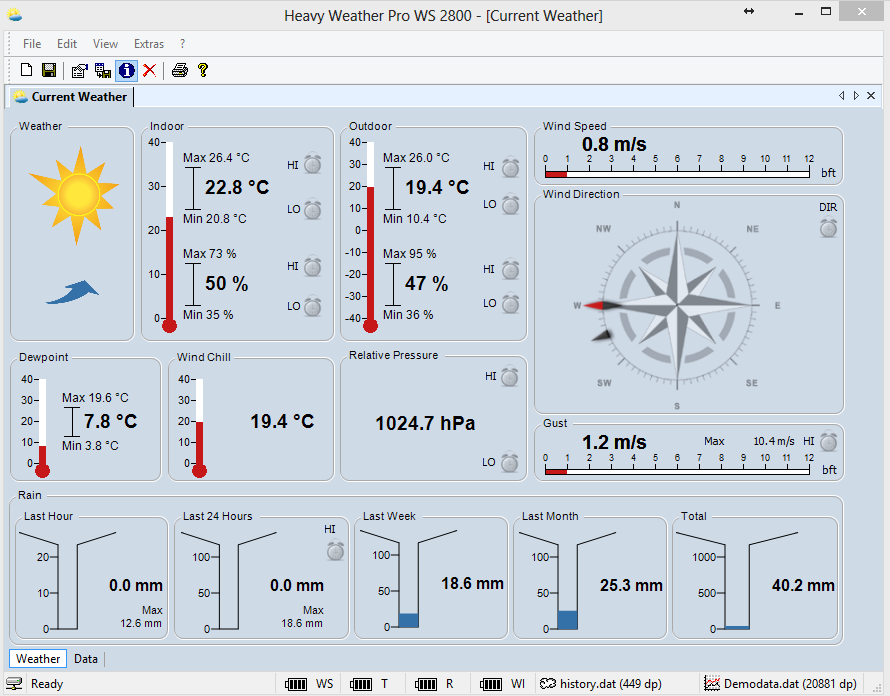Click the Wind Chill thermometer gauge
Viewport: 890px width, 696px height.
(x=199, y=427)
